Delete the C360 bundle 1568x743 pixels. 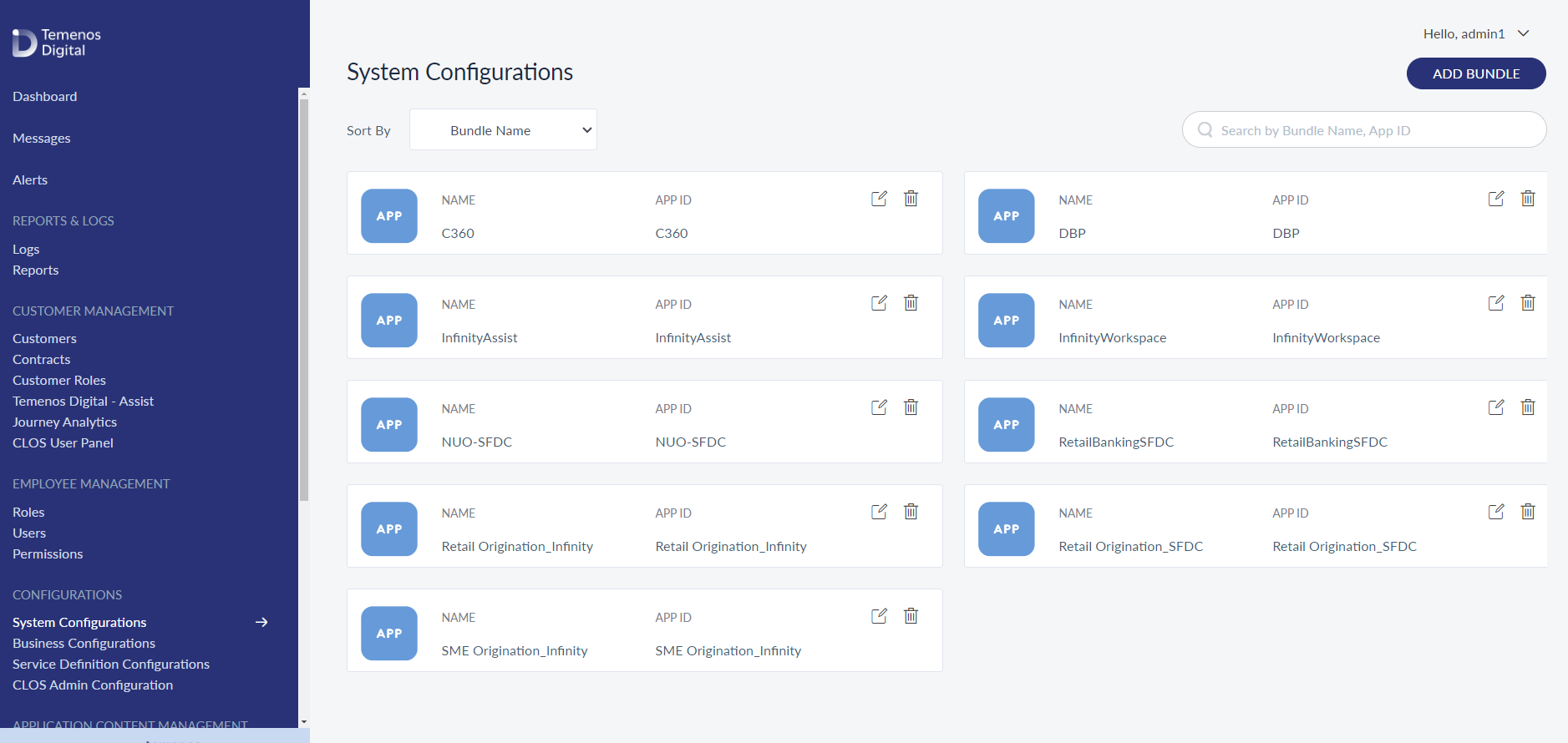point(911,199)
